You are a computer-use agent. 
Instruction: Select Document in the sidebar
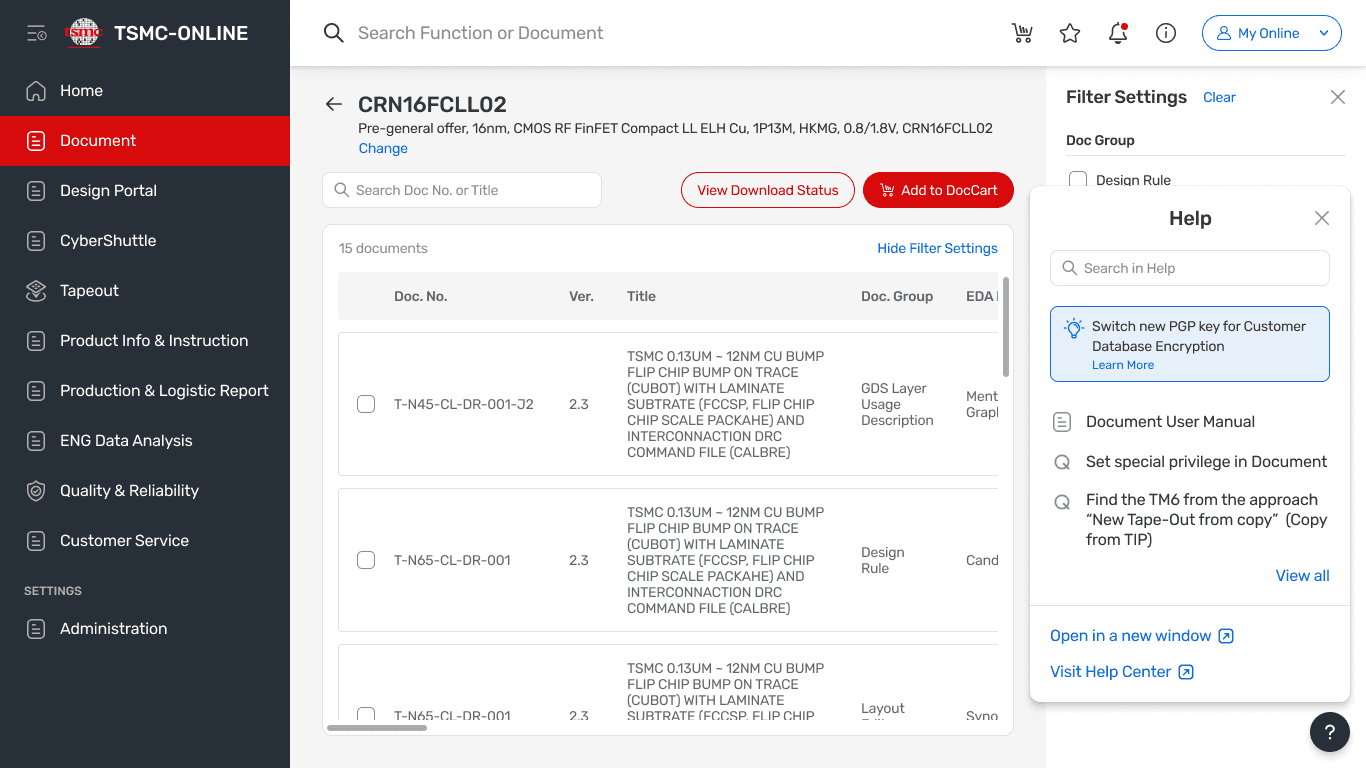pos(145,141)
